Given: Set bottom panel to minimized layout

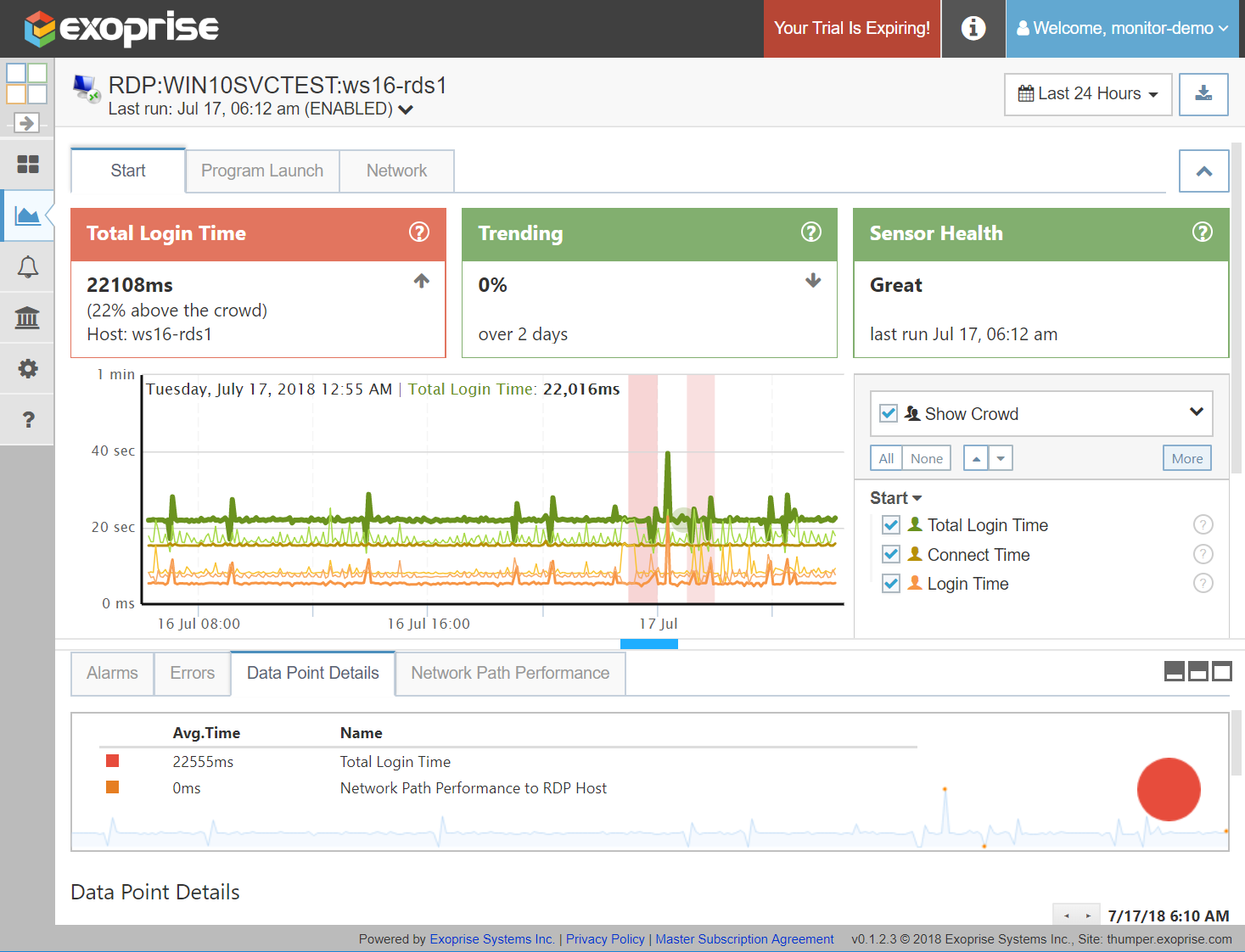Looking at the screenshot, I should [1175, 672].
